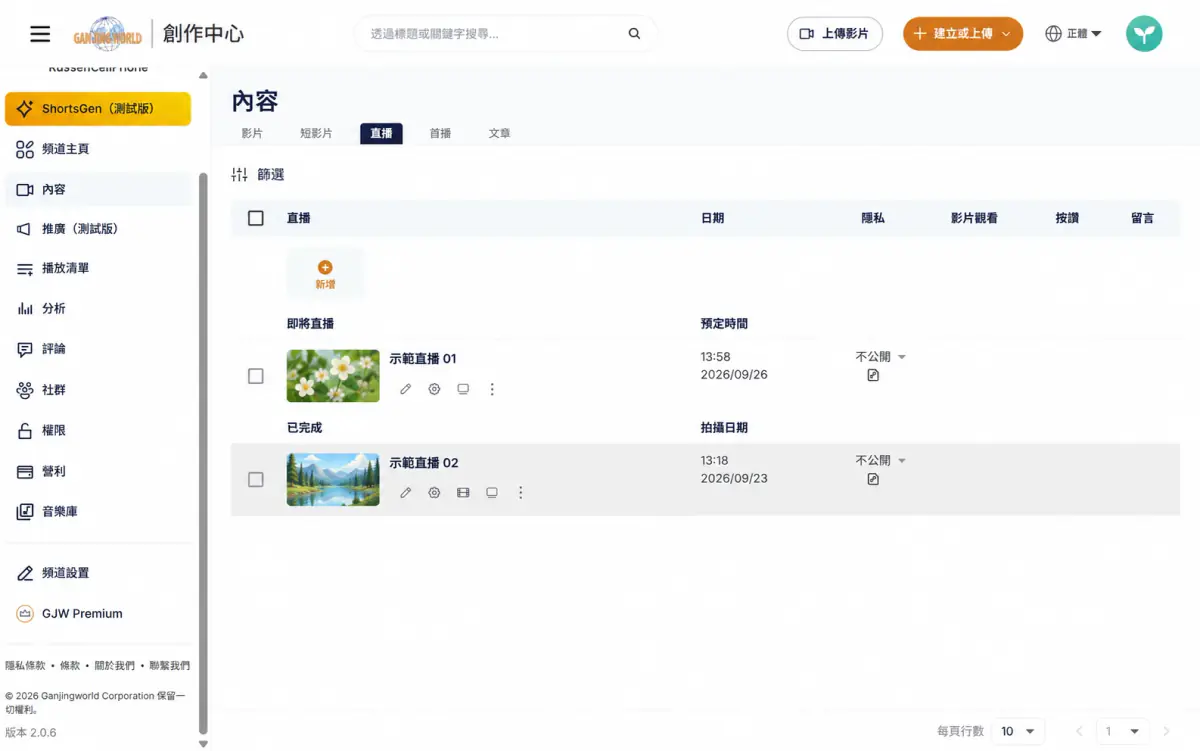Switch to the 短影片 tab
The width and height of the screenshot is (1200, 751).
coord(316,133)
